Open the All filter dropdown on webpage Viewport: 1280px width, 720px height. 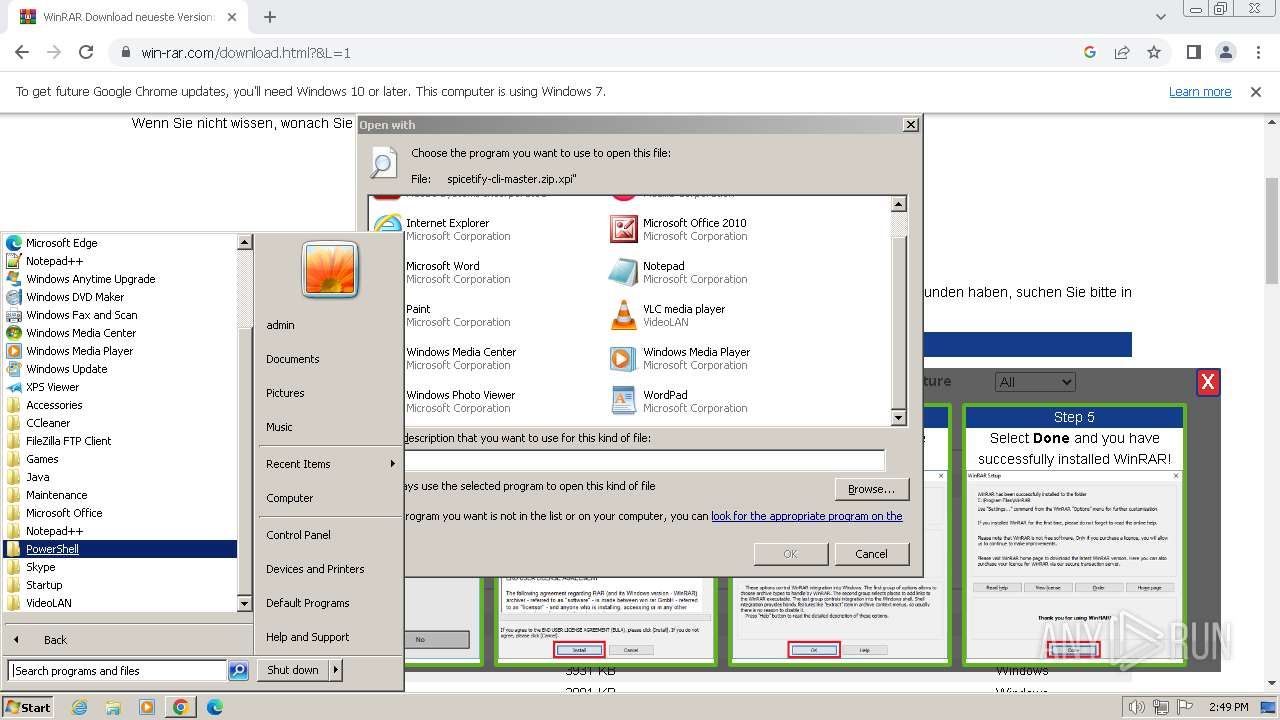pyautogui.click(x=1035, y=382)
